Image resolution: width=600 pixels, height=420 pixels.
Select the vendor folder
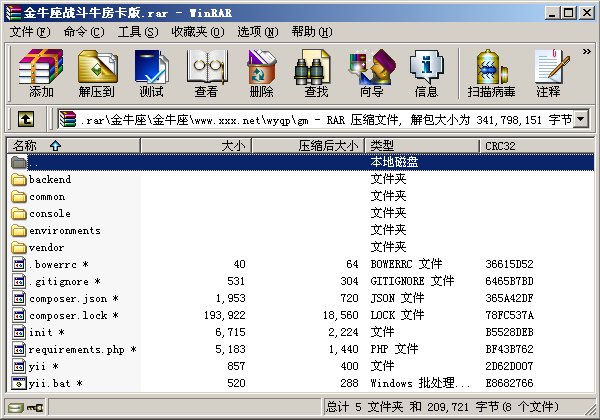pyautogui.click(x=47, y=247)
